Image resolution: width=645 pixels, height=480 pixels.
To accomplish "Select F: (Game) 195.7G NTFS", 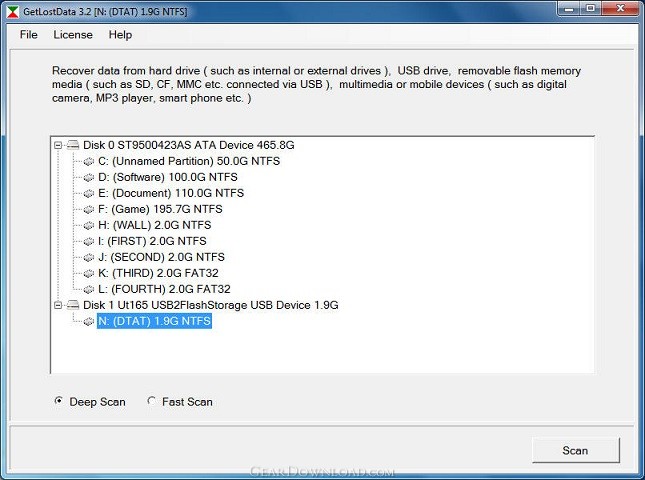I will pyautogui.click(x=160, y=209).
